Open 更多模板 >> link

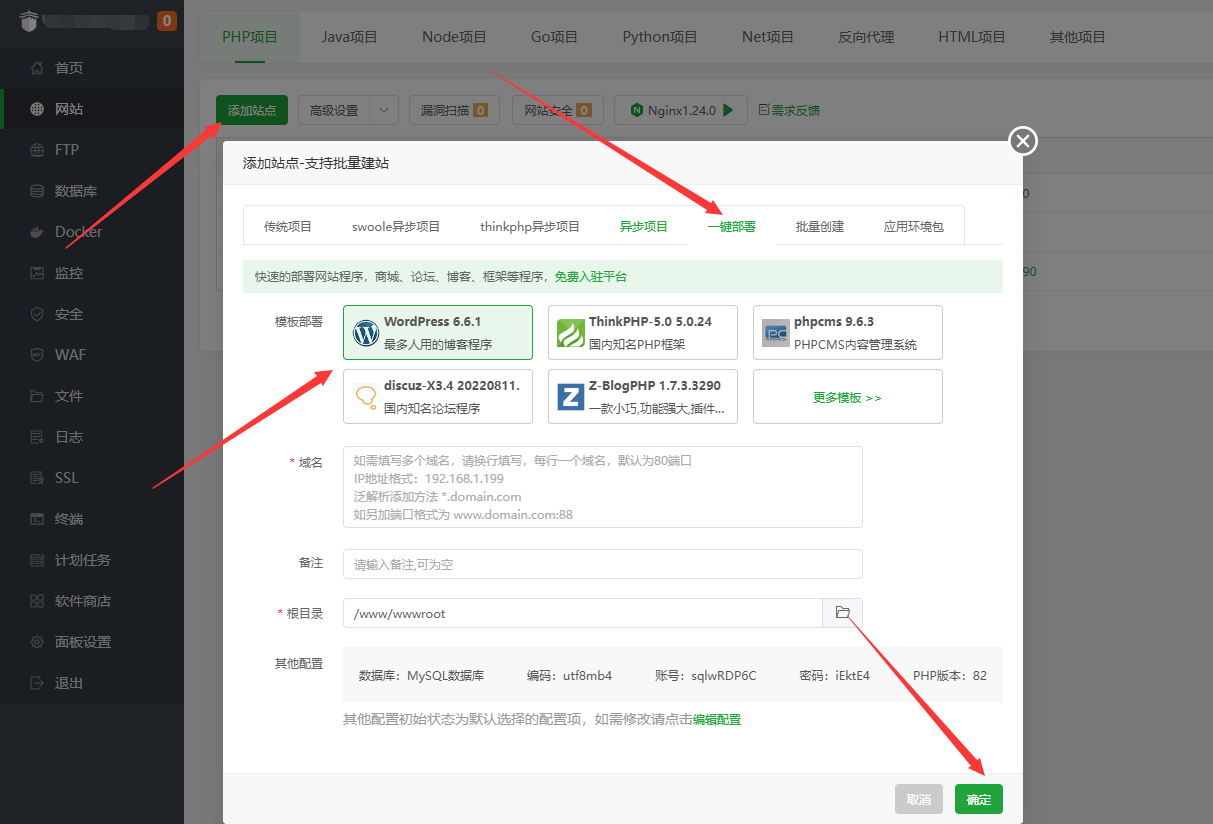click(848, 397)
